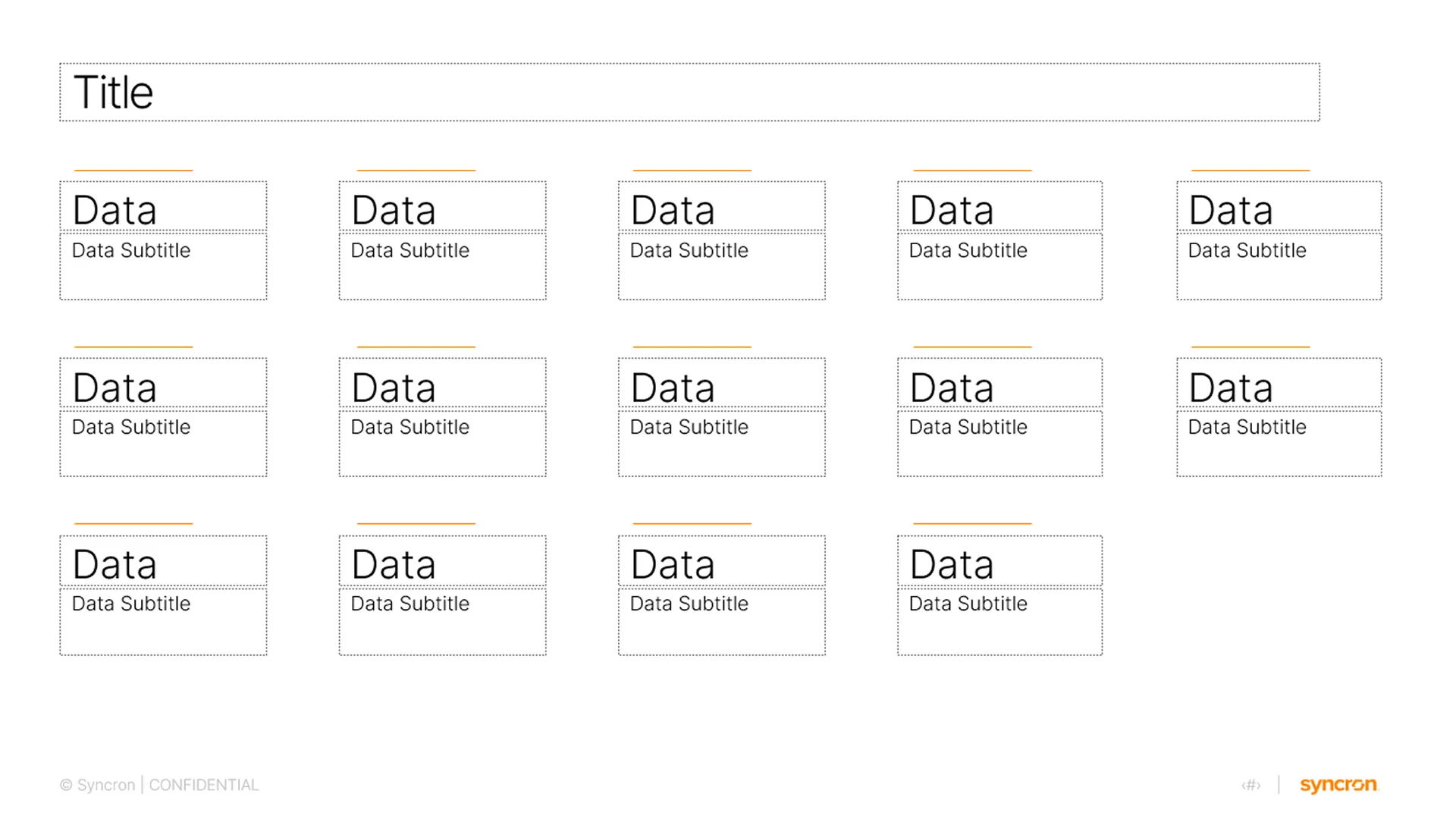The width and height of the screenshot is (1456, 819).
Task: Select the orange divider line above the top-left Data box
Action: (133, 168)
